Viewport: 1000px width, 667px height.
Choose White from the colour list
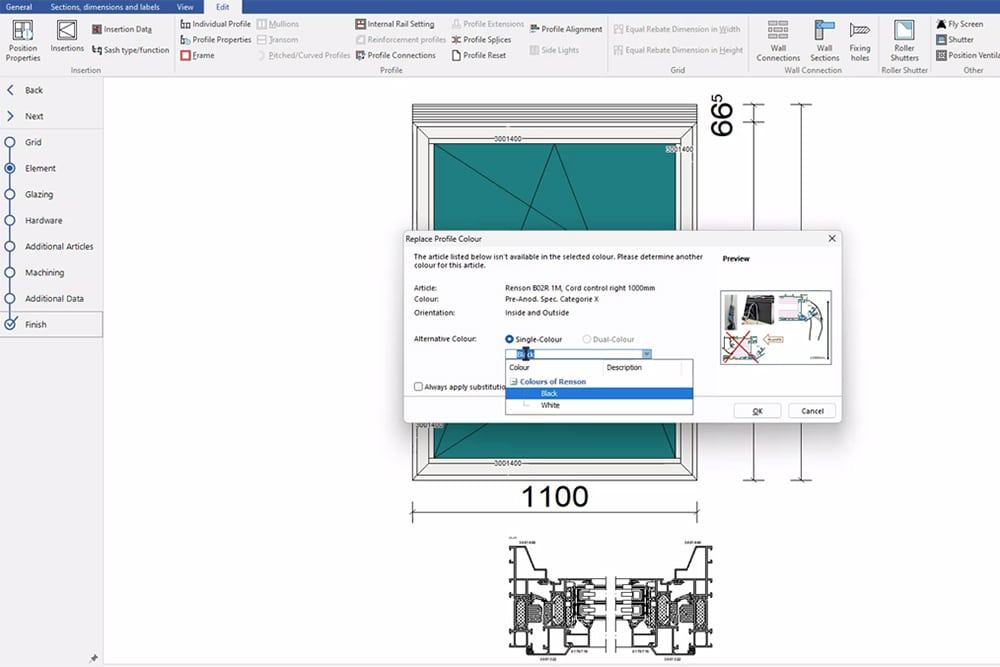point(550,405)
